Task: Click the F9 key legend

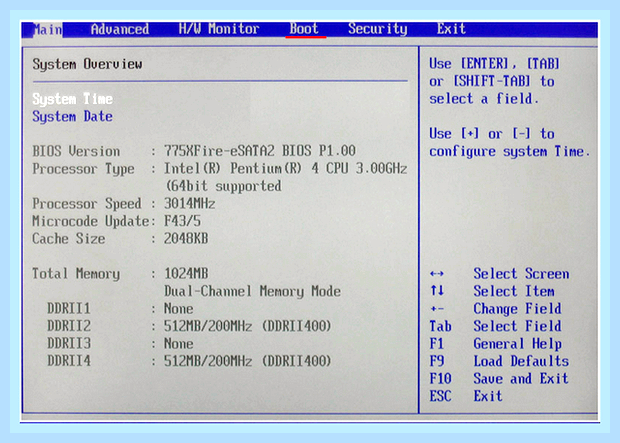Action: 437,361
